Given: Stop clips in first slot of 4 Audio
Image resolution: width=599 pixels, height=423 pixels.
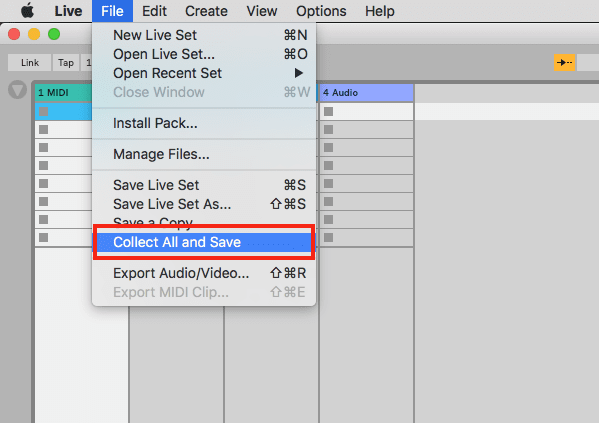Looking at the screenshot, I should point(329,112).
